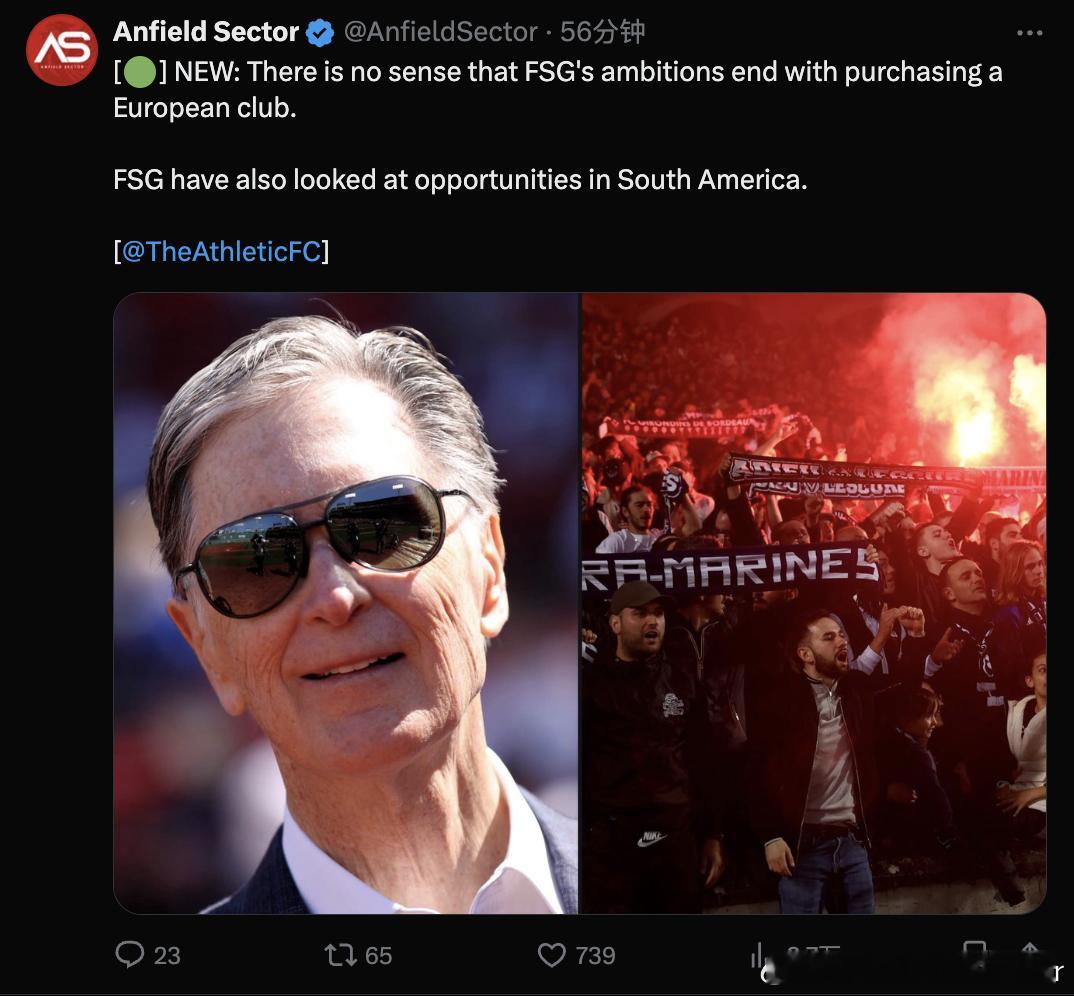Click the blue verified badge

pos(320,34)
